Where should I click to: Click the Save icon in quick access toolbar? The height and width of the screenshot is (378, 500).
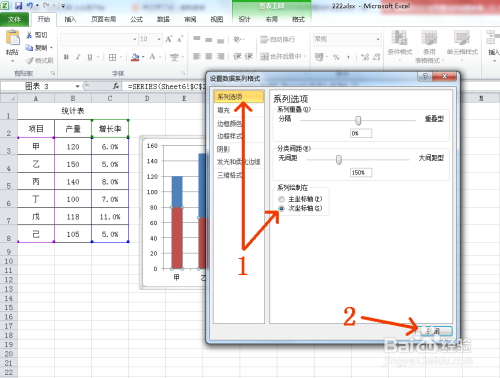point(18,5)
